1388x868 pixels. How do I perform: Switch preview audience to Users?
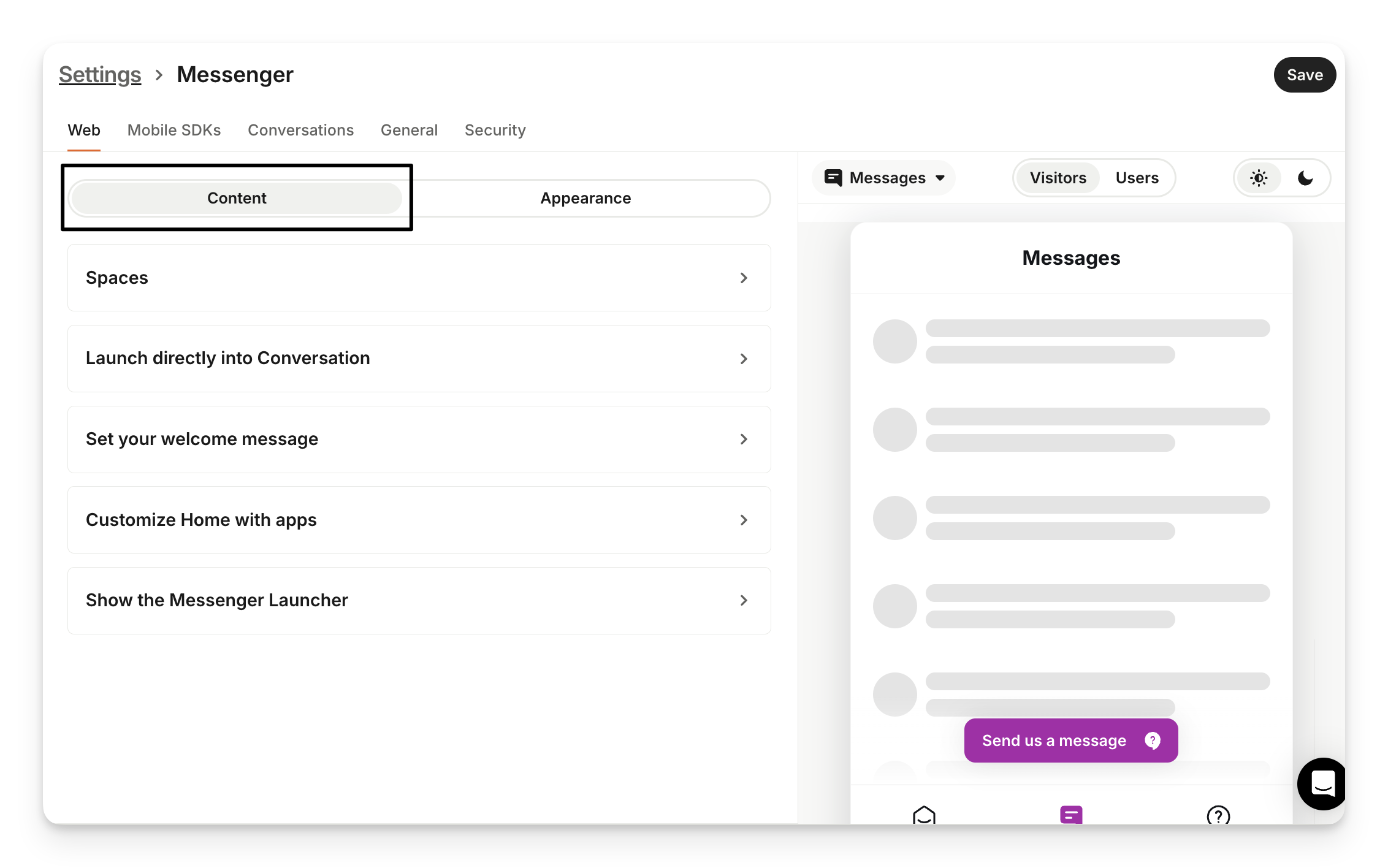pos(1137,178)
